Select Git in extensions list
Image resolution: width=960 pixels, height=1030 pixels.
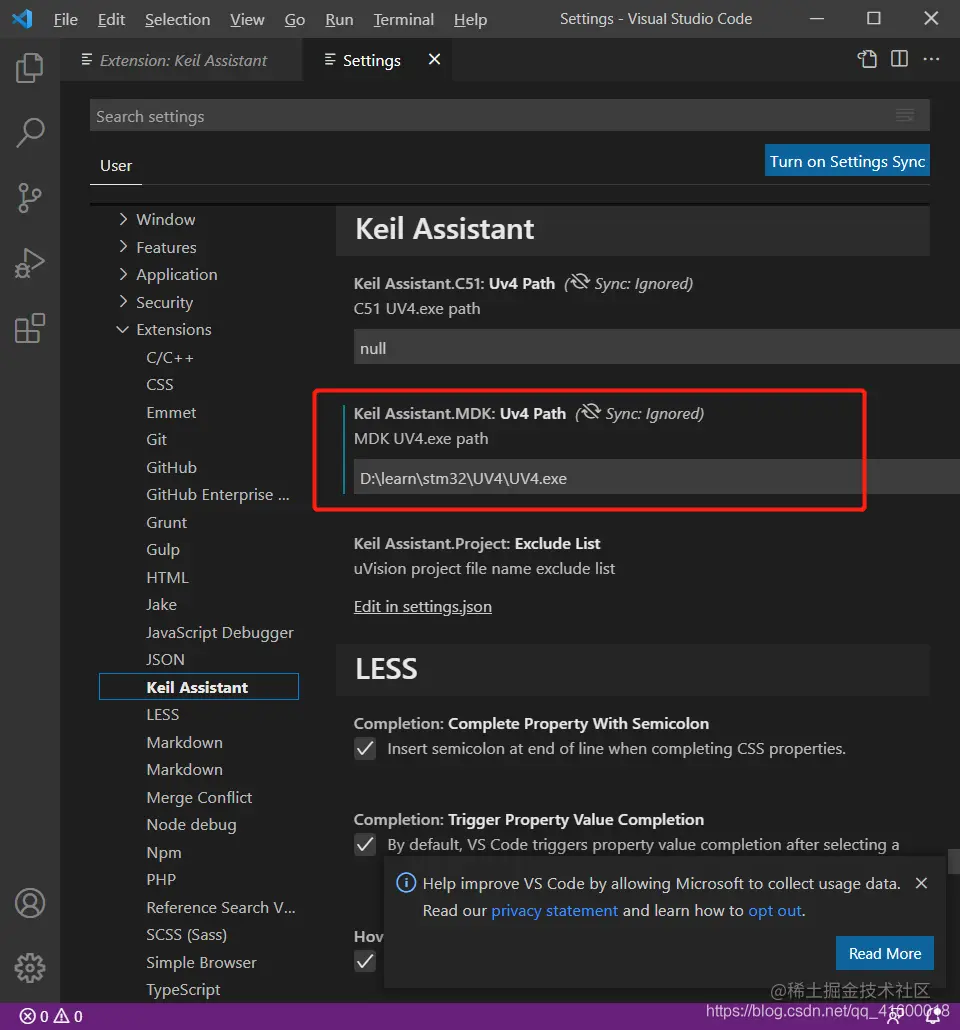point(156,439)
